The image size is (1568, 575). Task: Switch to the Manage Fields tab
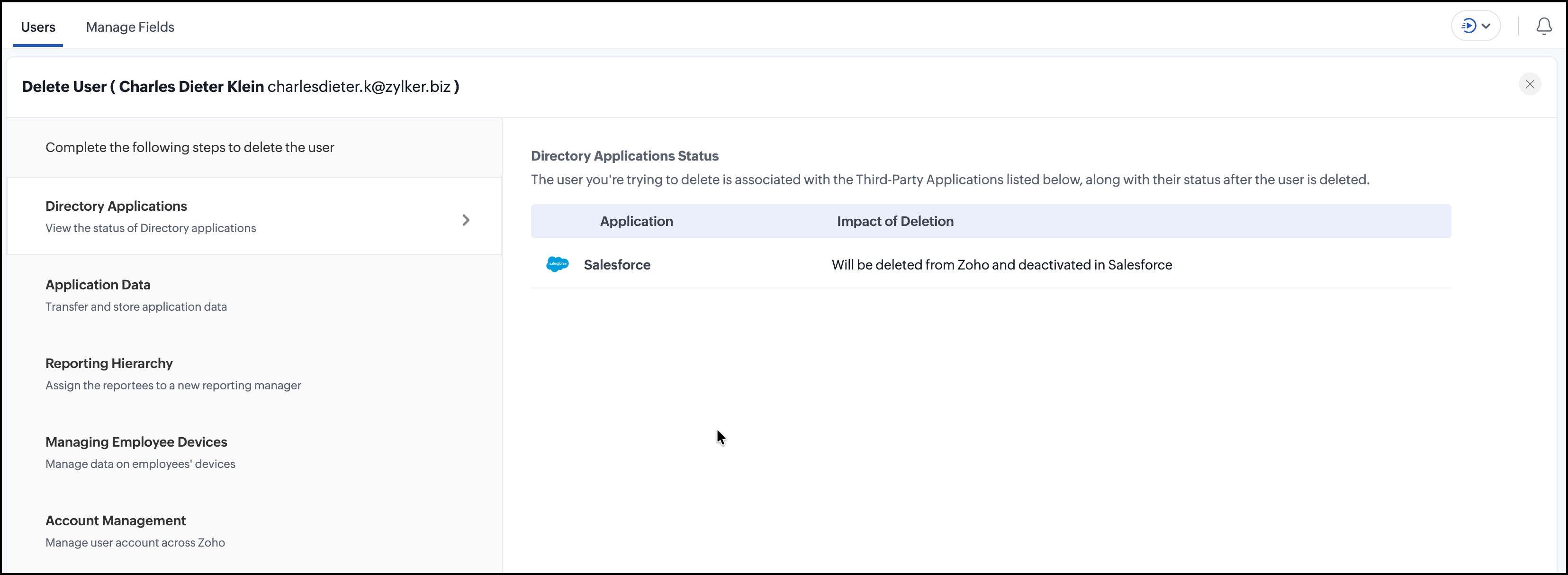coord(130,27)
